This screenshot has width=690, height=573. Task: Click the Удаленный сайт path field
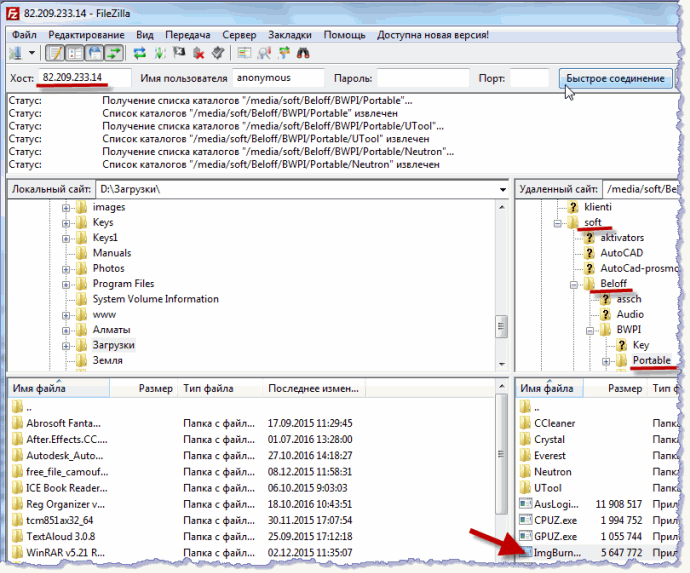point(640,189)
